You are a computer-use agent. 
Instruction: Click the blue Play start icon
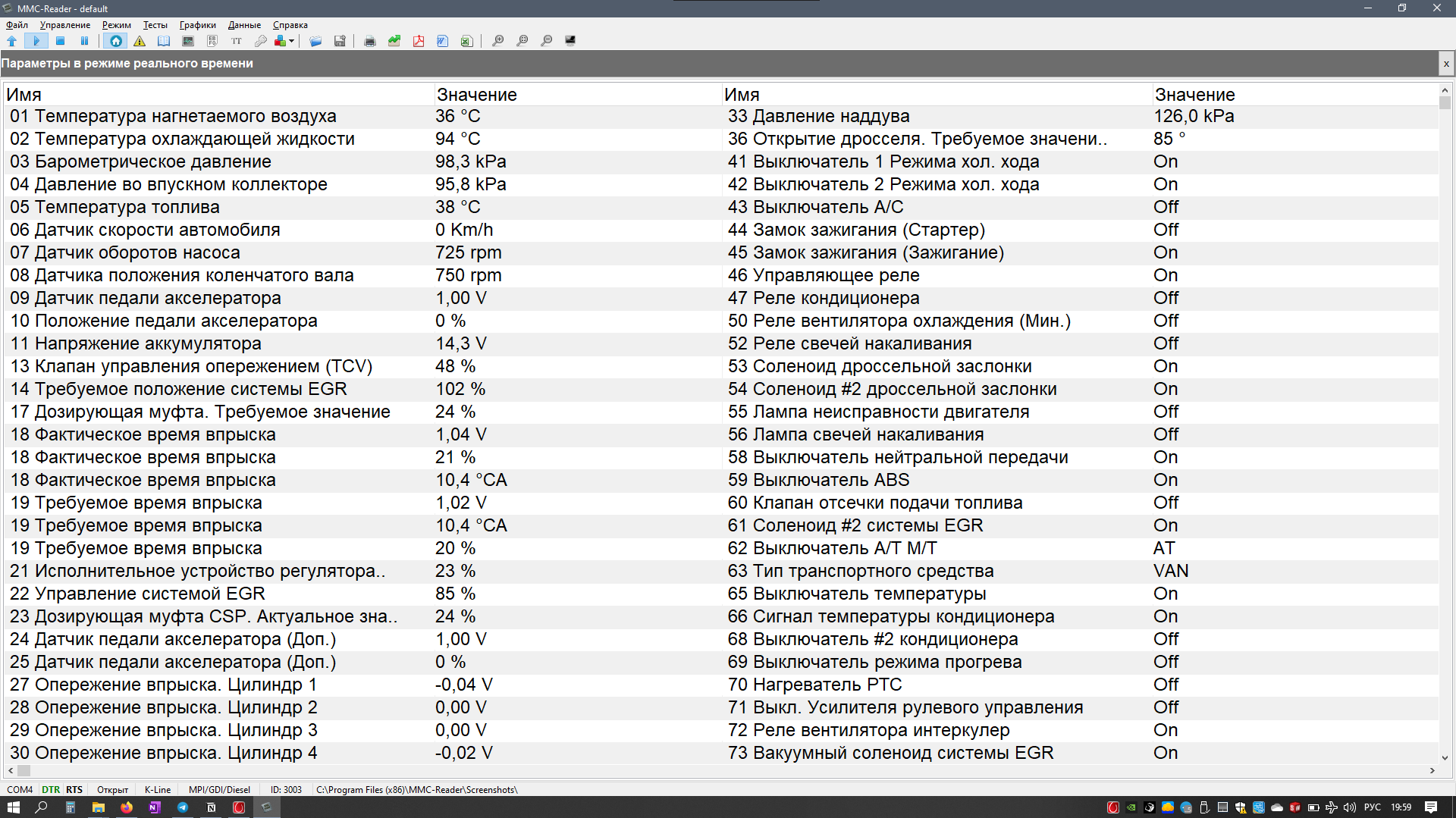(36, 41)
